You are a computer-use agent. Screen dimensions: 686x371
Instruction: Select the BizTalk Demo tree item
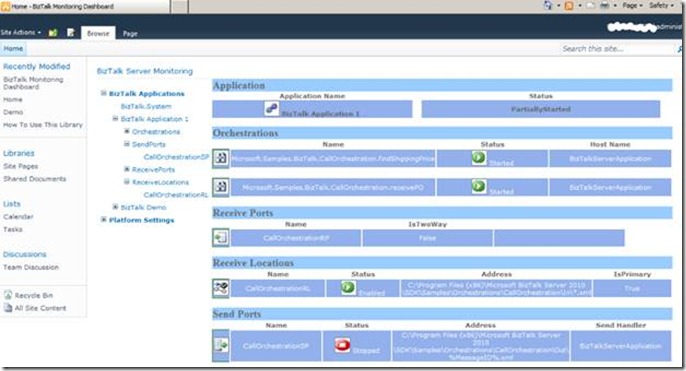pos(143,207)
